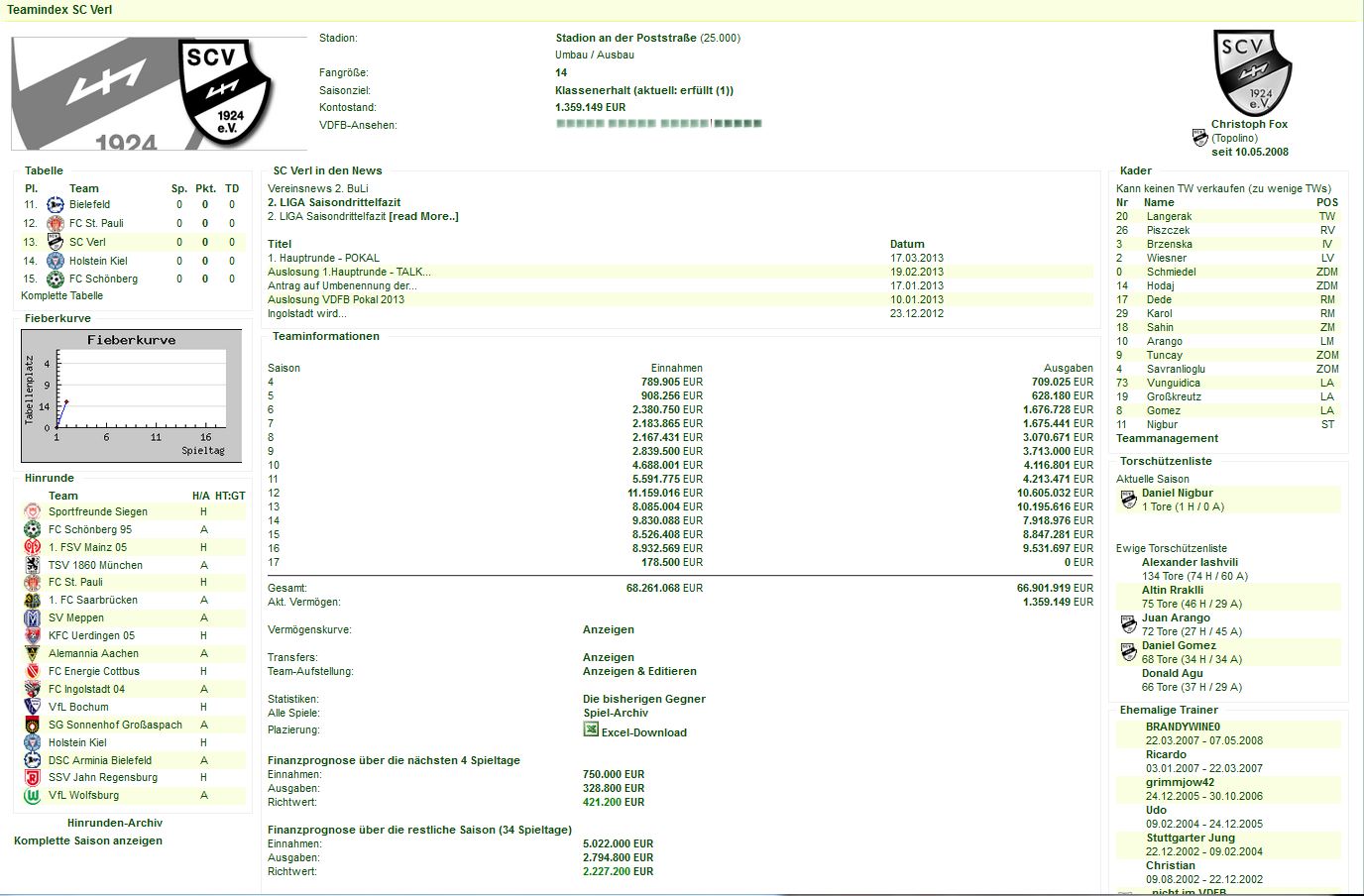
Task: Open former trainer BRANDYWINE0
Action: point(1184,728)
